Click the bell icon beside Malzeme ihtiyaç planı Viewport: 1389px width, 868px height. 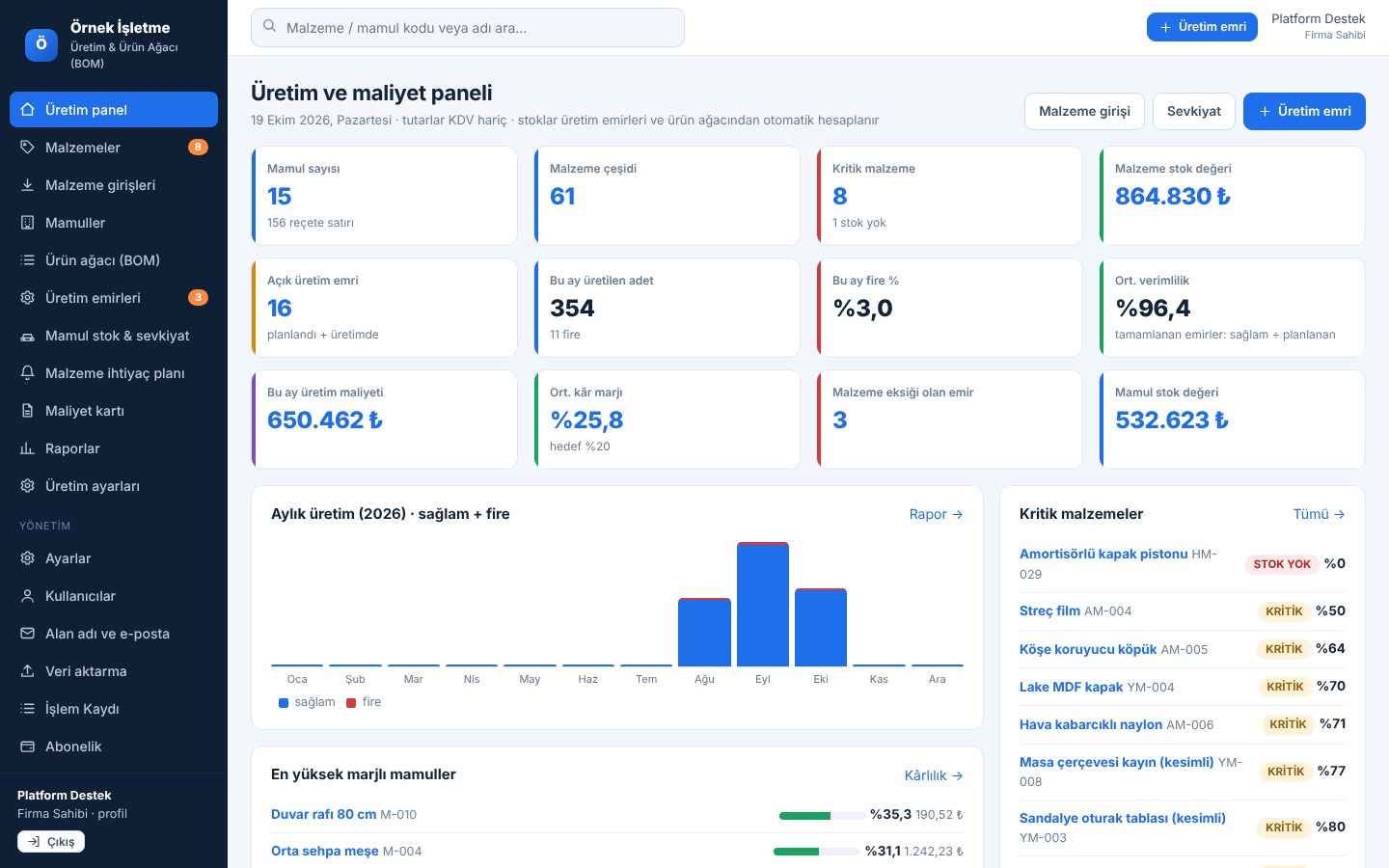[28, 372]
